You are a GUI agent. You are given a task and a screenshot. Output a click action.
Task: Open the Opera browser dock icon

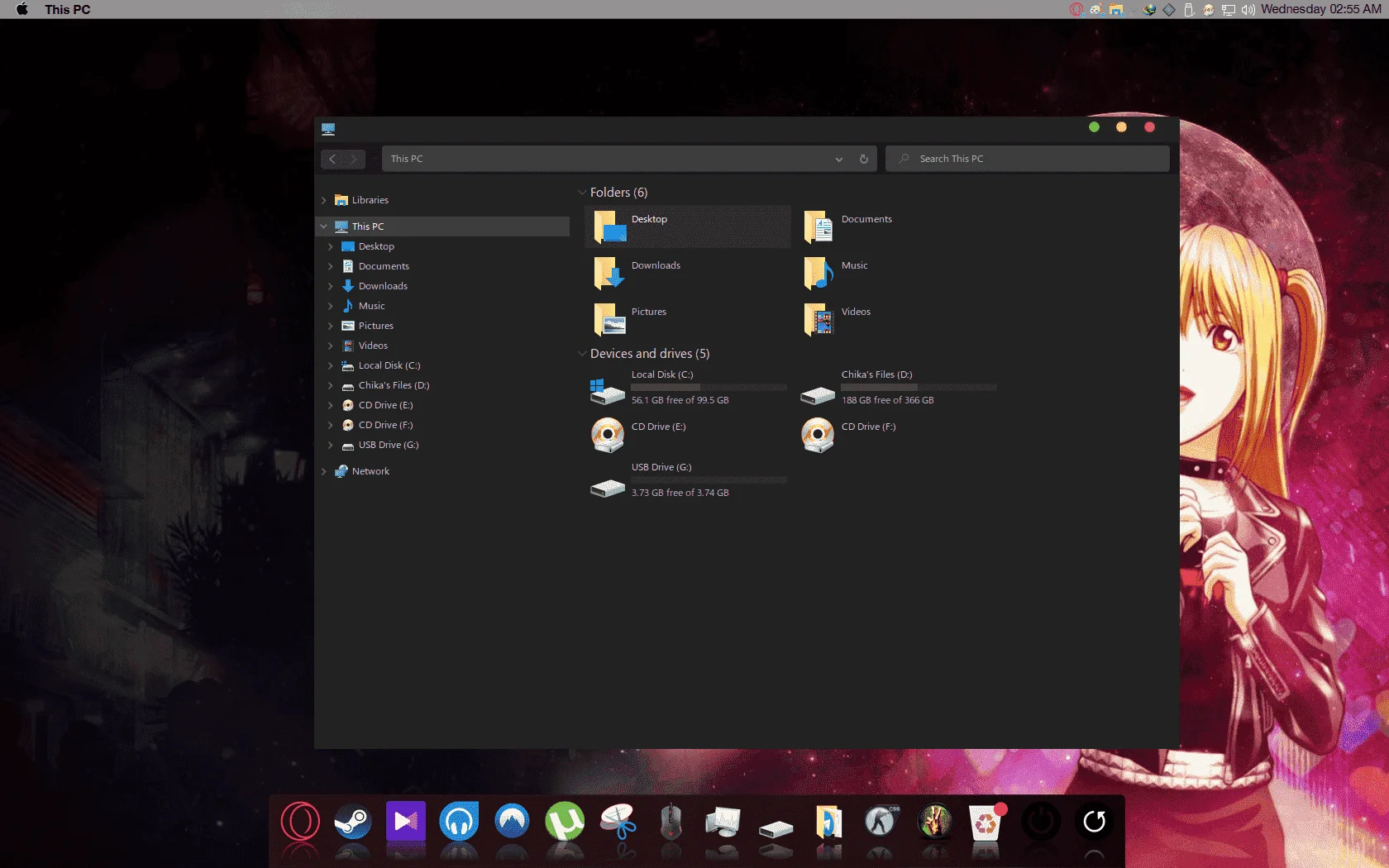pyautogui.click(x=300, y=822)
